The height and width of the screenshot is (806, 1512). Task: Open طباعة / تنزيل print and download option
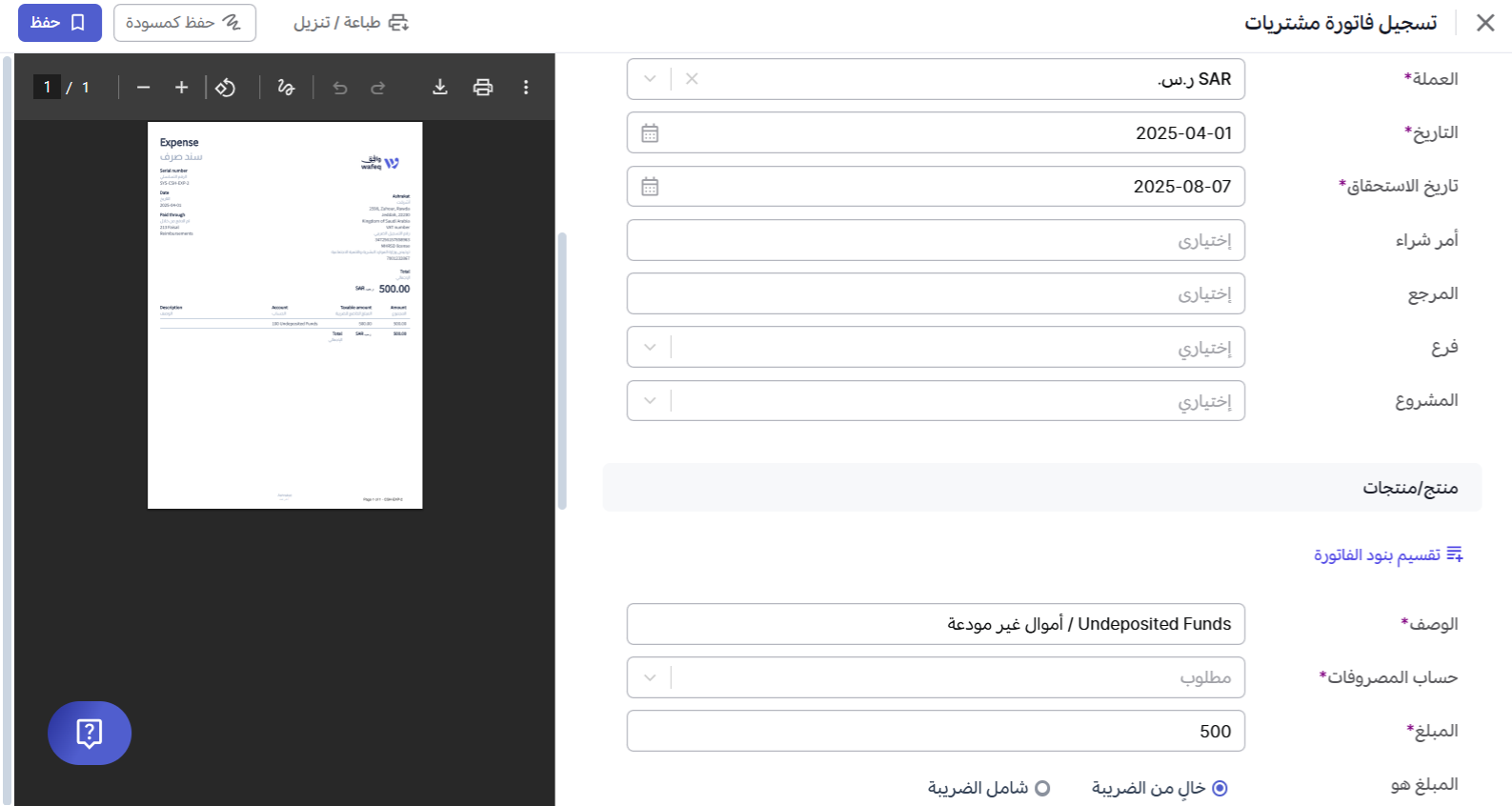[351, 23]
